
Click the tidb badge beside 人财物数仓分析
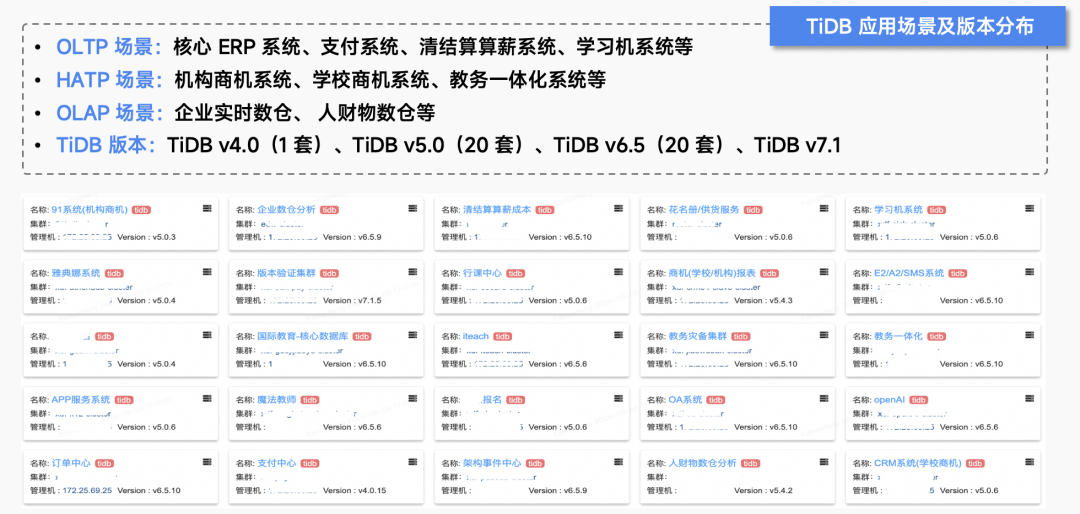[x=751, y=464]
